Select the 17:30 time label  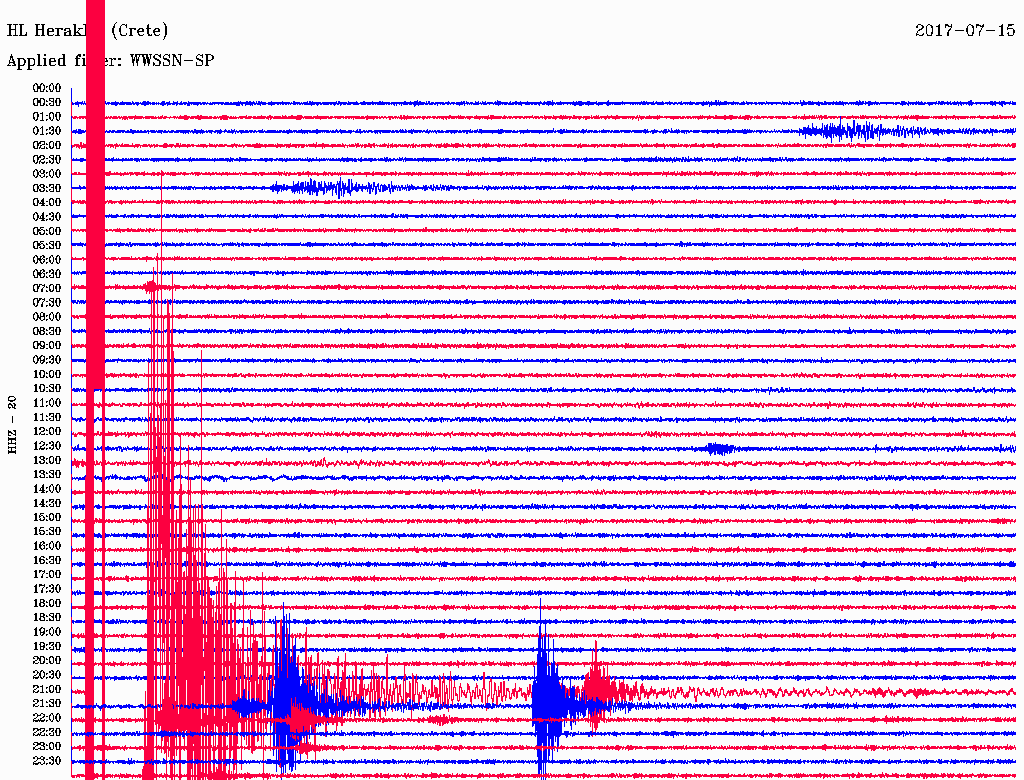[46, 589]
